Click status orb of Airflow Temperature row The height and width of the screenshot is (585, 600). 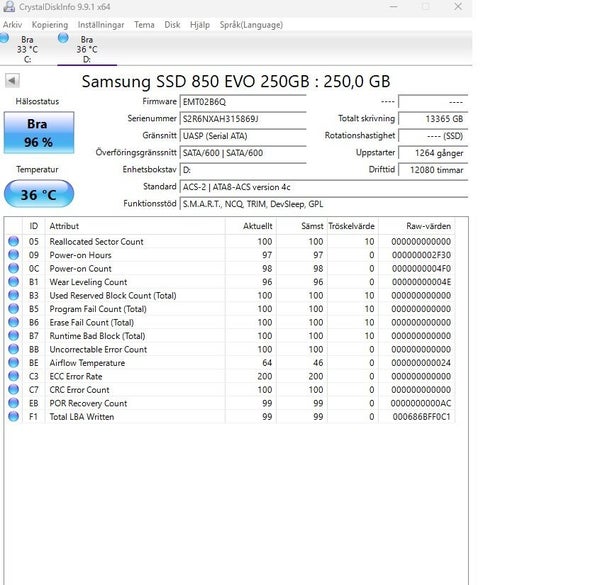click(x=13, y=362)
